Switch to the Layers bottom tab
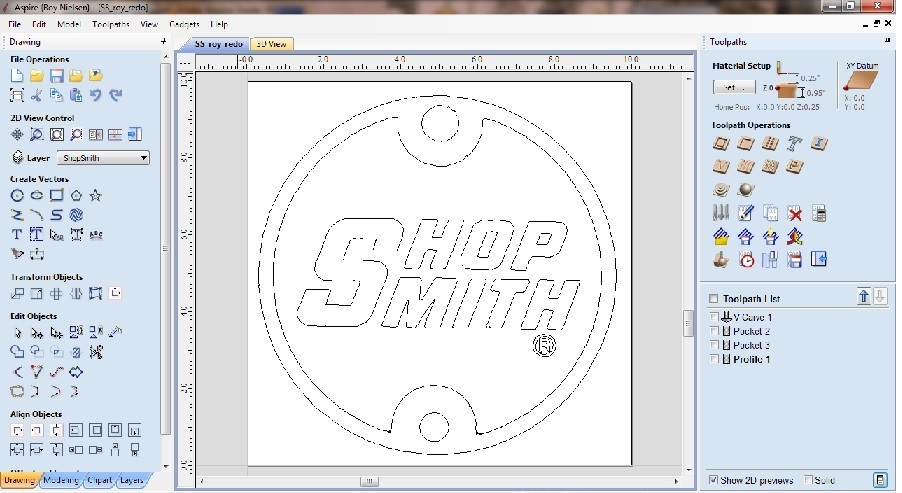 (x=132, y=480)
